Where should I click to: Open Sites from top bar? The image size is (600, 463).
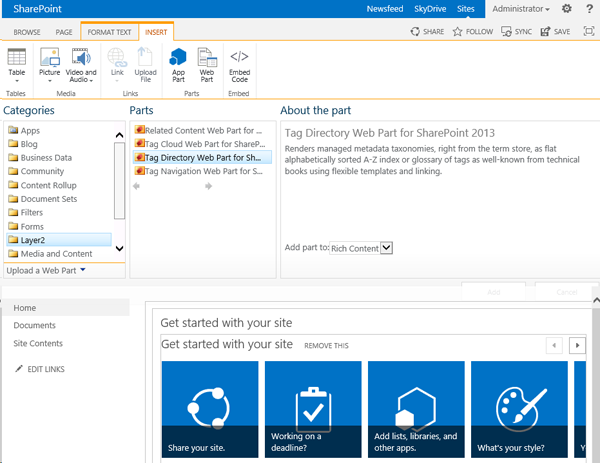465,9
